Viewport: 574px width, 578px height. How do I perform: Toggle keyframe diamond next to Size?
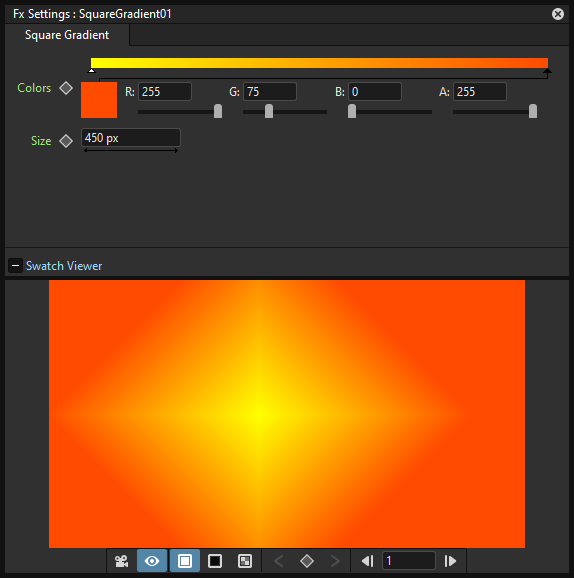[66, 141]
